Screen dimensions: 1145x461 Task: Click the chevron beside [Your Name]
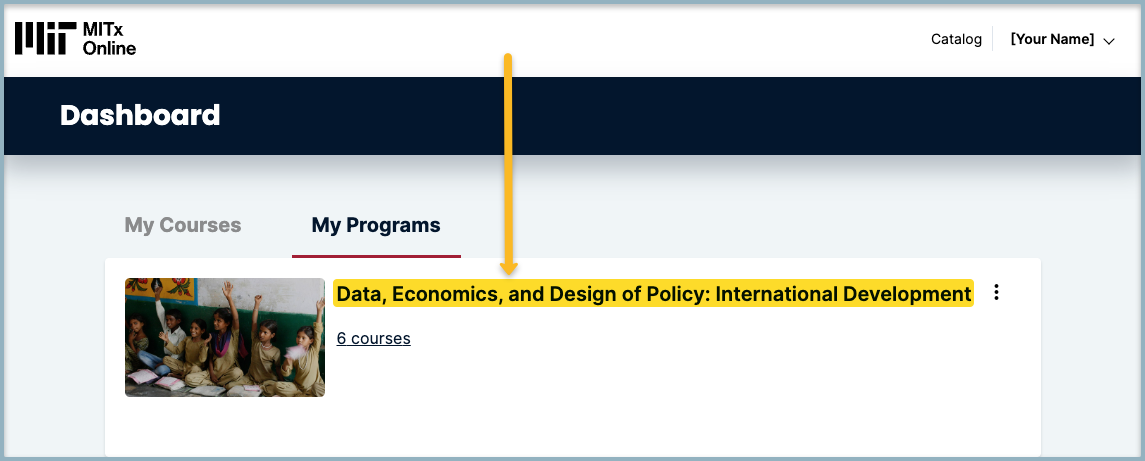point(1108,41)
